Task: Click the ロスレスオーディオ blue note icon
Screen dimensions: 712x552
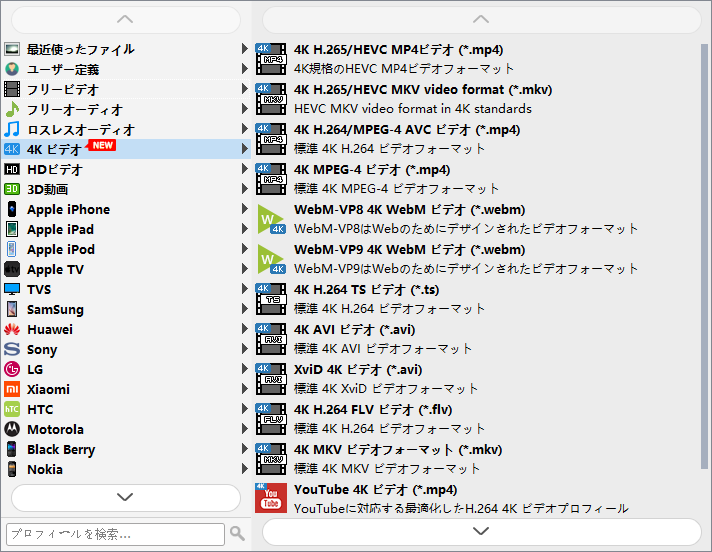Action: [x=12, y=129]
